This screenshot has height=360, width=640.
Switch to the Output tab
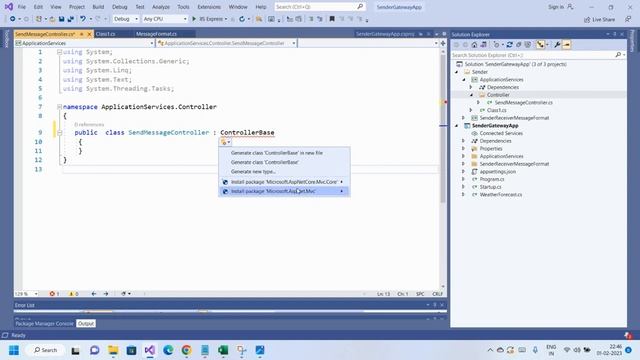[86, 324]
